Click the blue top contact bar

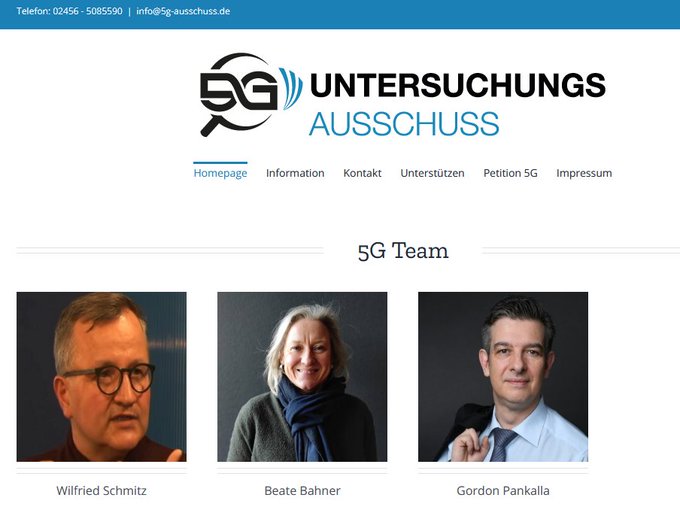340,14
